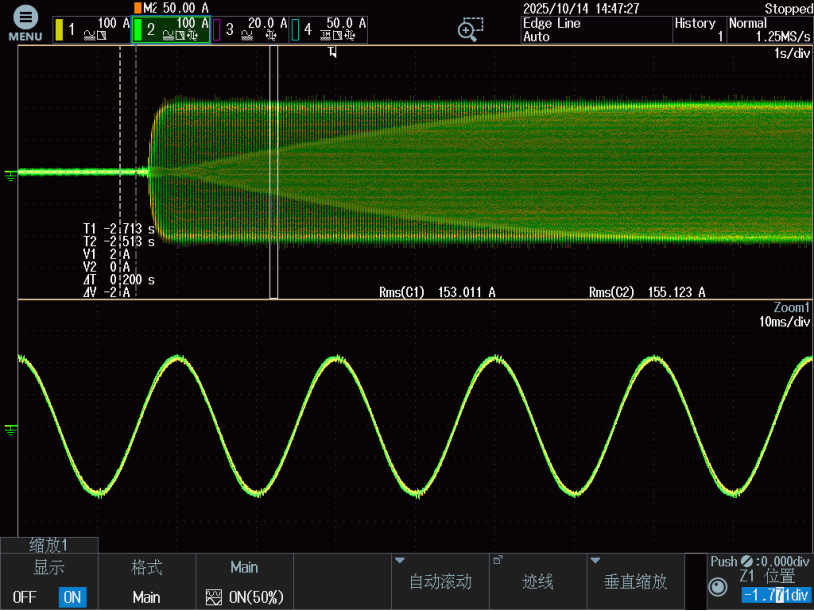Select the 缩放1 tab
Screen dimensions: 814x611
click(49, 546)
